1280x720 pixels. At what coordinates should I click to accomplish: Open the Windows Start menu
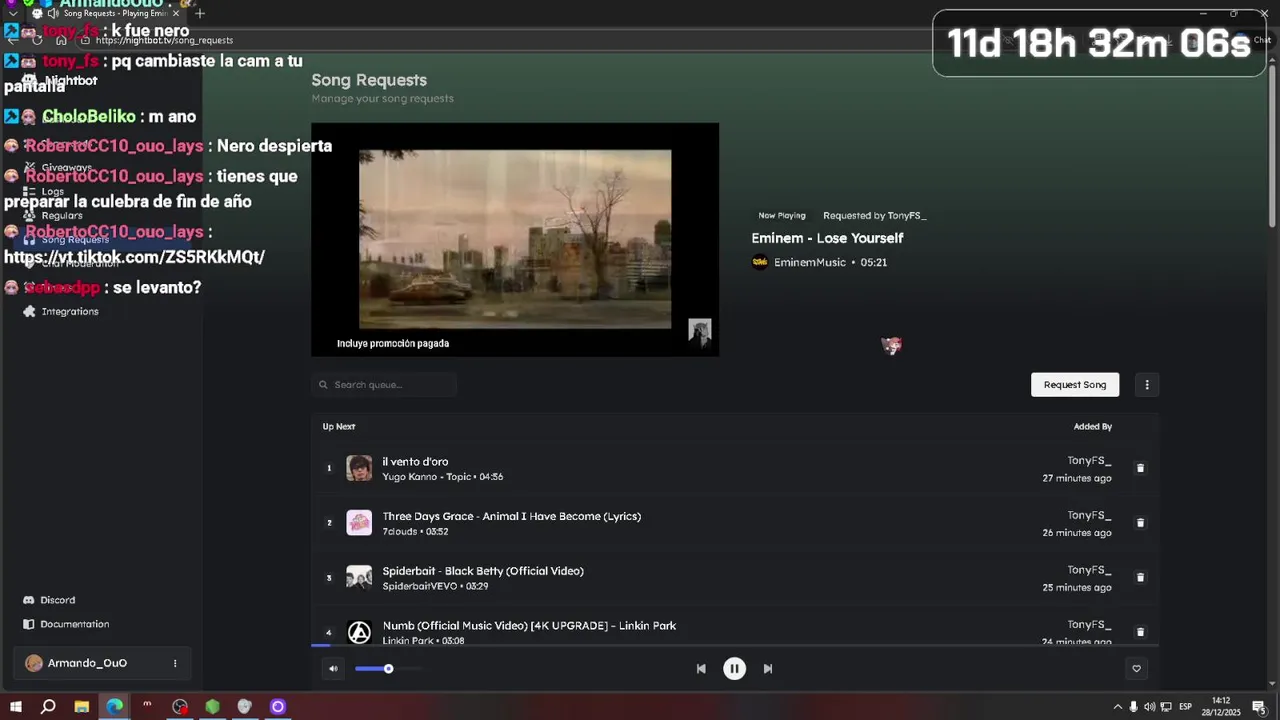click(15, 707)
